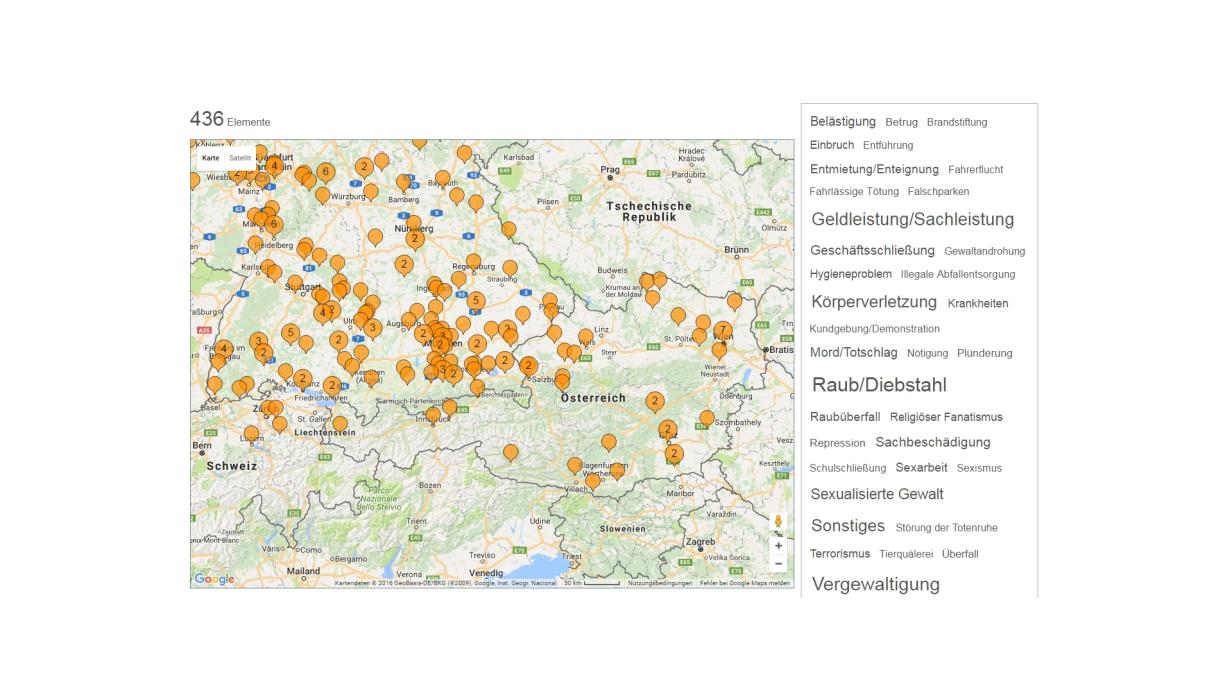Open the Entmietung/Enteignung tag
The width and height of the screenshot is (1232, 693).
point(874,169)
